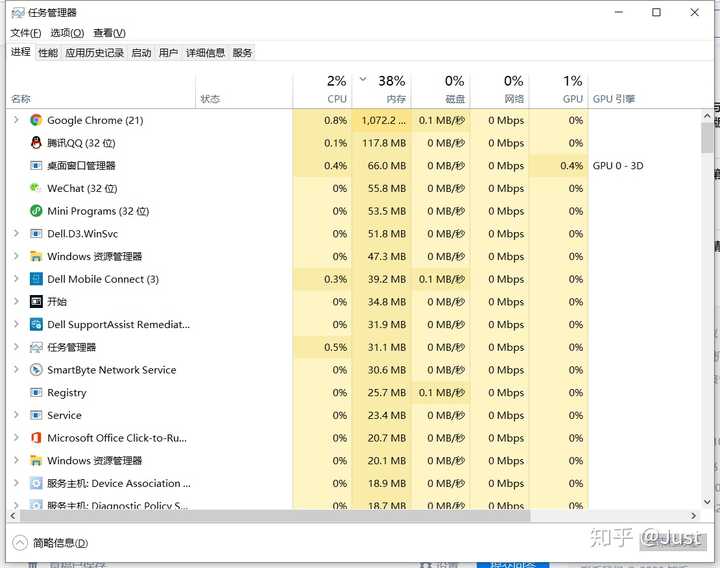Click the Registry process icon
Screen dimensions: 720x568
36,393
